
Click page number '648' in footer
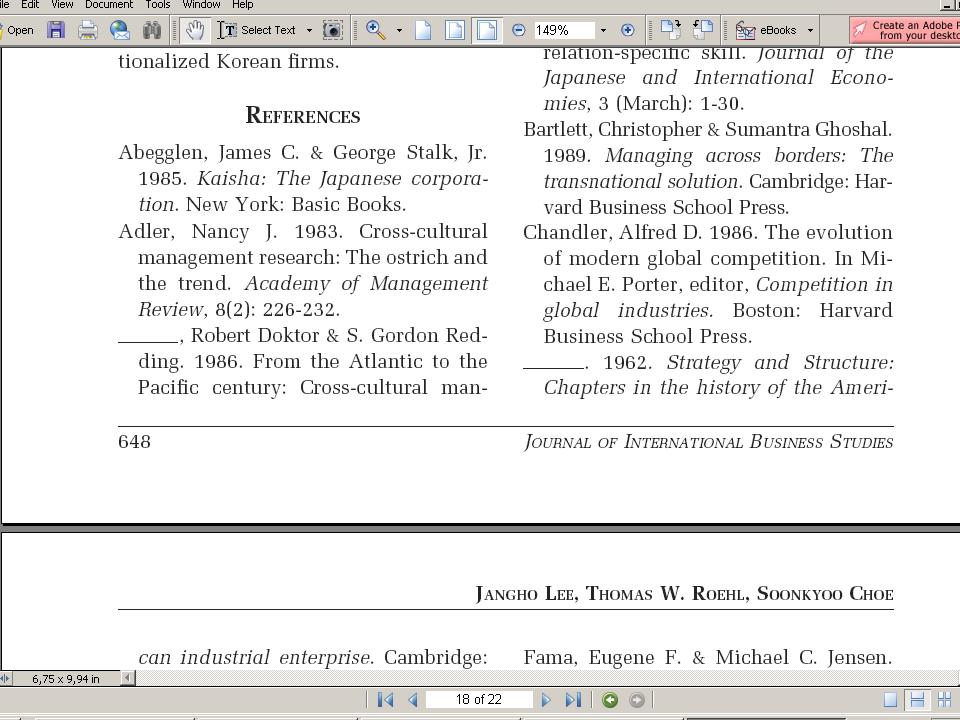[x=134, y=441]
